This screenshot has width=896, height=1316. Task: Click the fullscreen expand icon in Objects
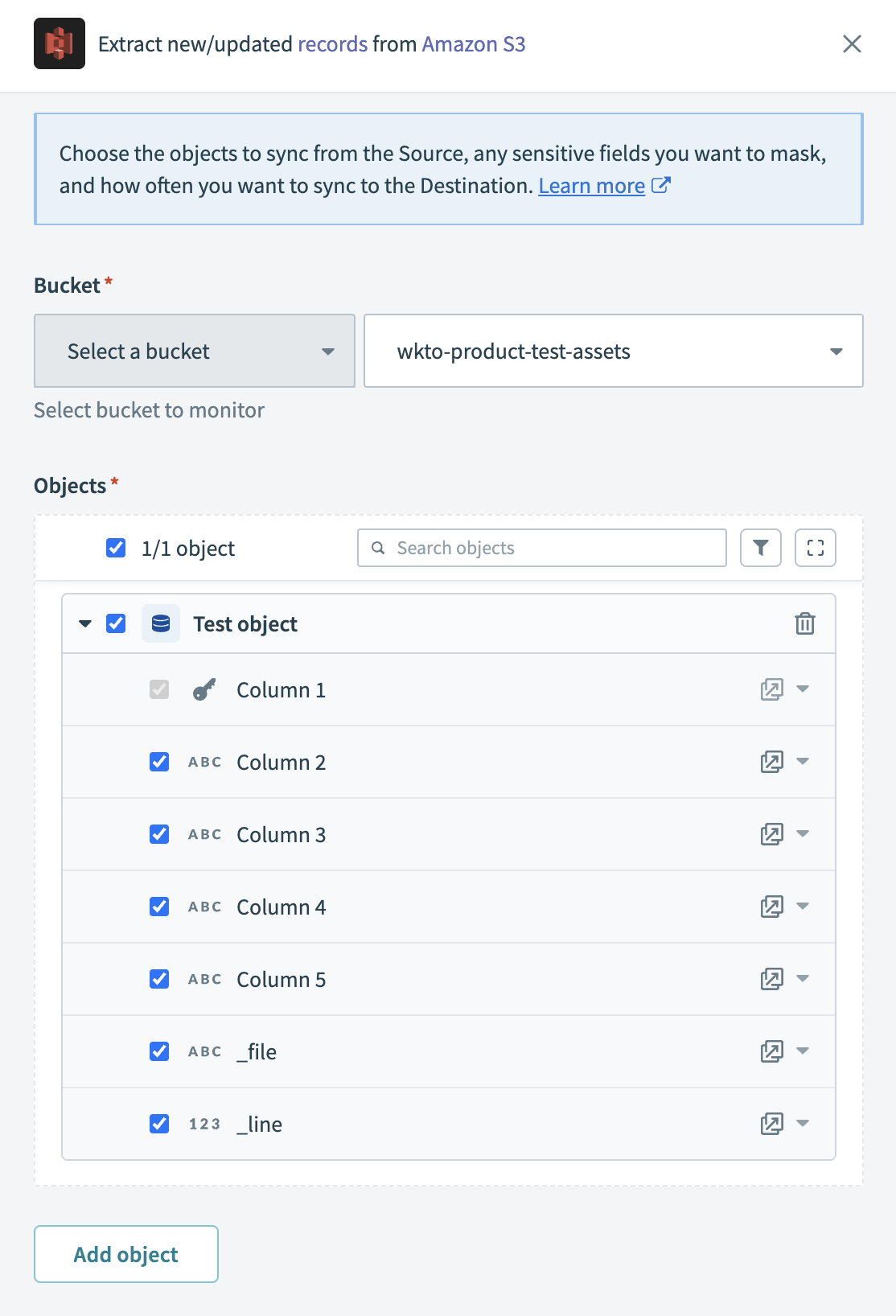pos(815,548)
